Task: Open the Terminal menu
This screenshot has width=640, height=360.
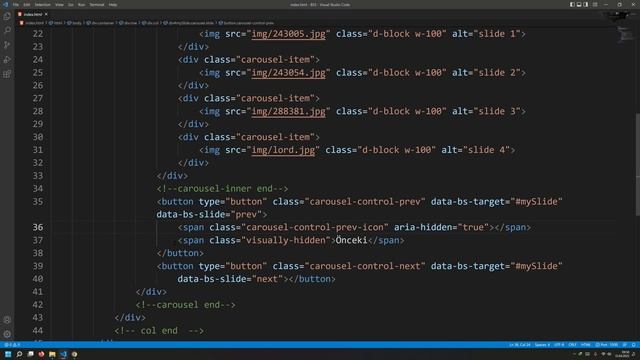Action: [97, 4]
